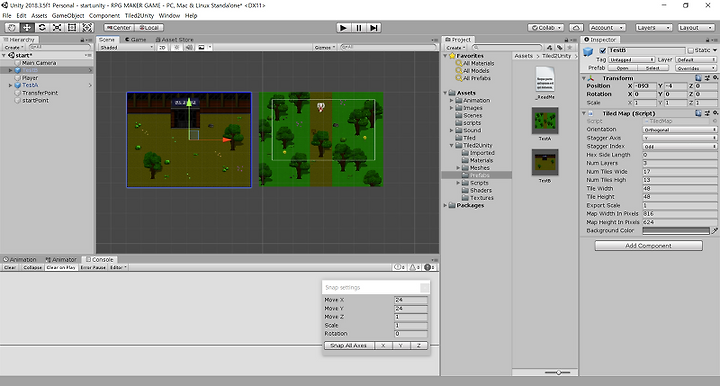Screen dimensions: 720x386
Task: Click search by type icon in Project
Action: pyautogui.click(x=550, y=47)
